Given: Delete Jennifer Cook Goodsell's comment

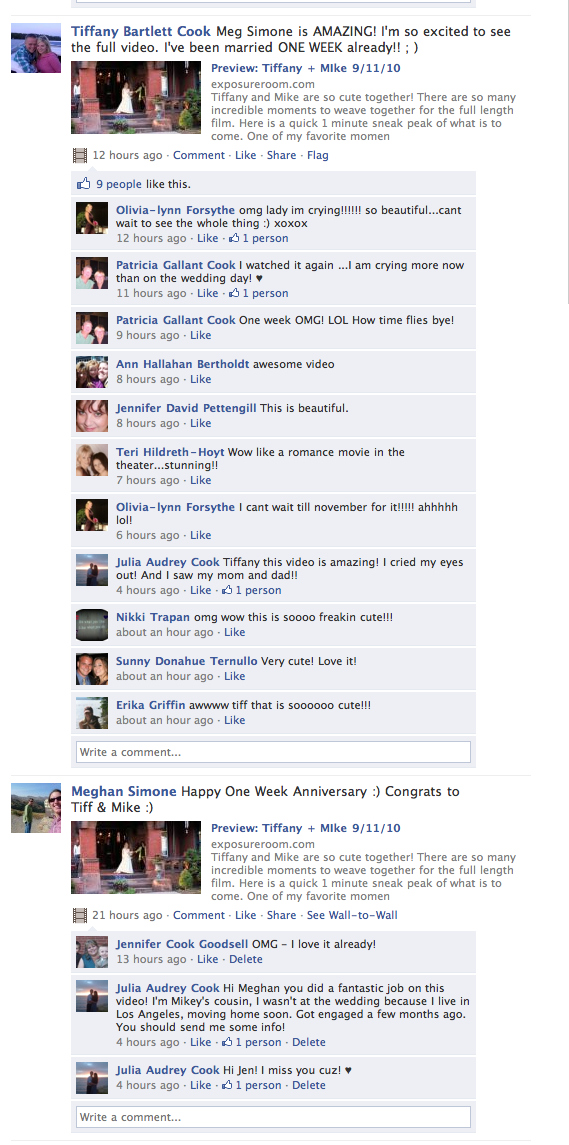Looking at the screenshot, I should coord(245,959).
